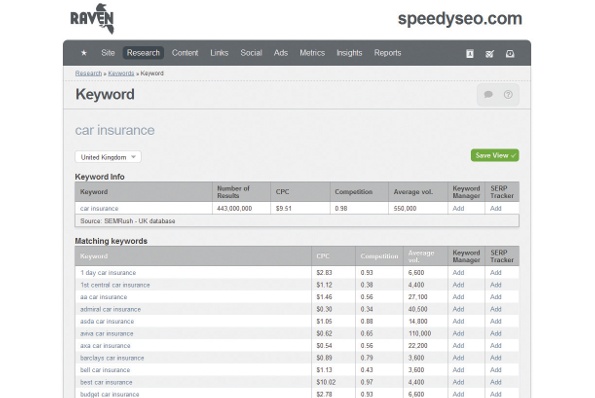
Task: Add 1 day car insurance to SERP Tracker
Action: coord(496,273)
